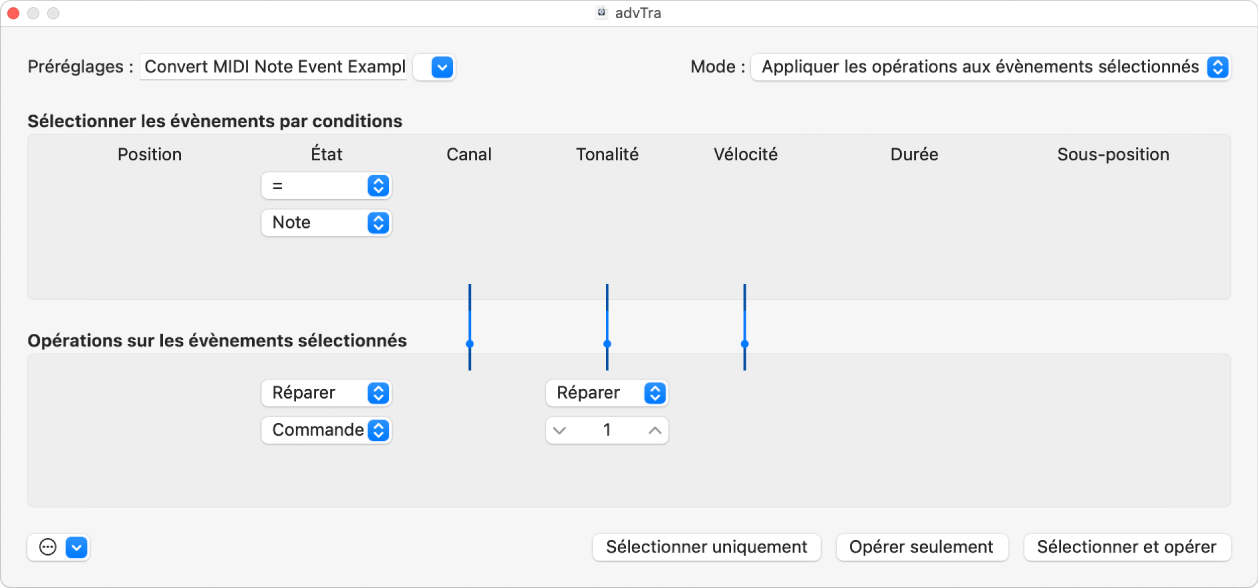Image resolution: width=1258 pixels, height=588 pixels.
Task: Open the État equals operator dropdown
Action: pos(326,185)
